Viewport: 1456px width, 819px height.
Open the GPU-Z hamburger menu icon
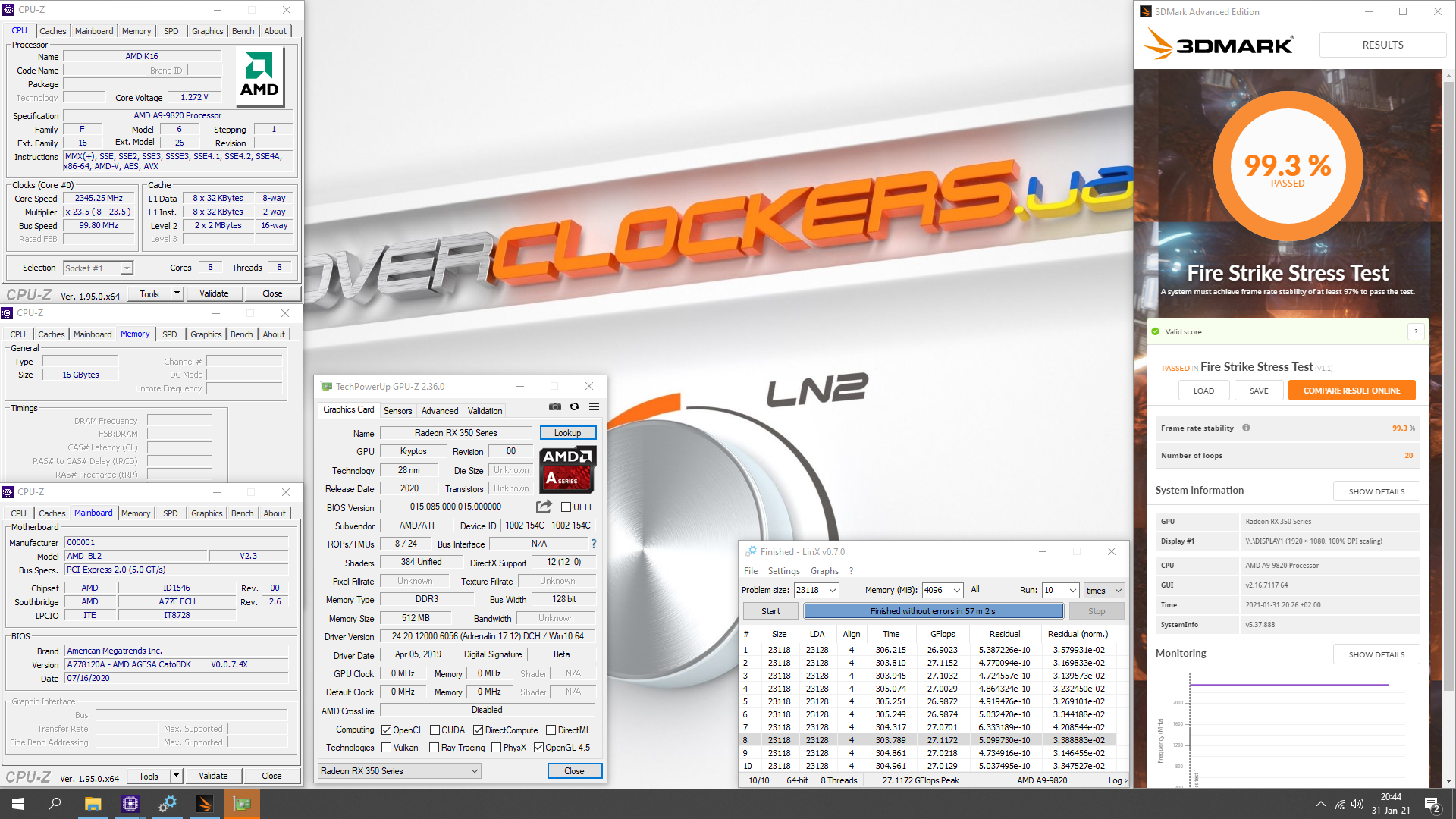click(595, 407)
